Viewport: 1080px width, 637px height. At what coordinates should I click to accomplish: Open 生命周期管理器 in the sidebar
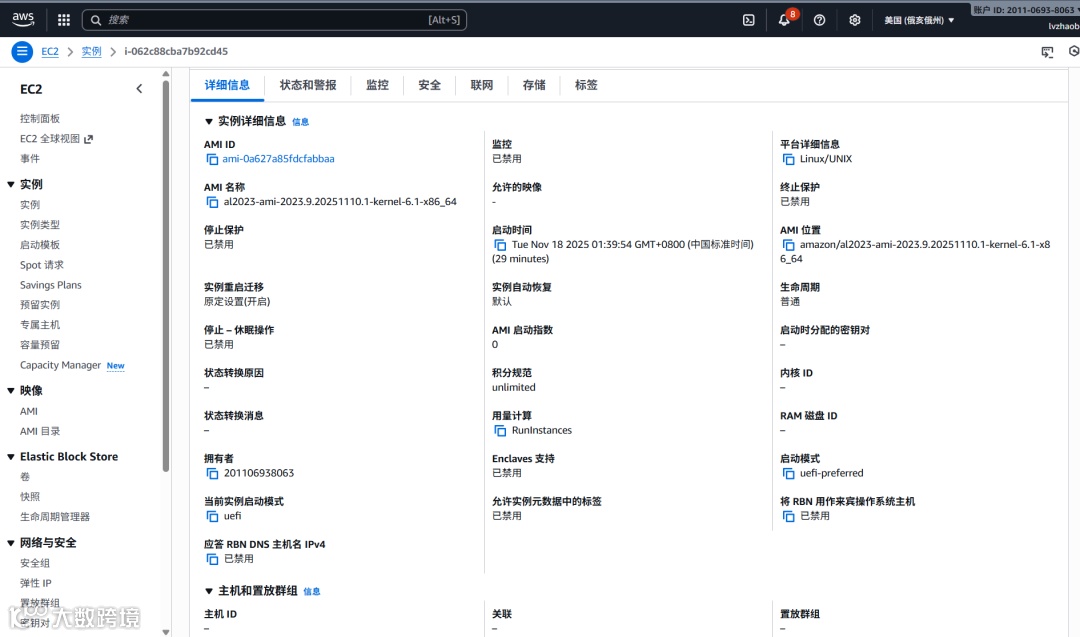click(55, 516)
